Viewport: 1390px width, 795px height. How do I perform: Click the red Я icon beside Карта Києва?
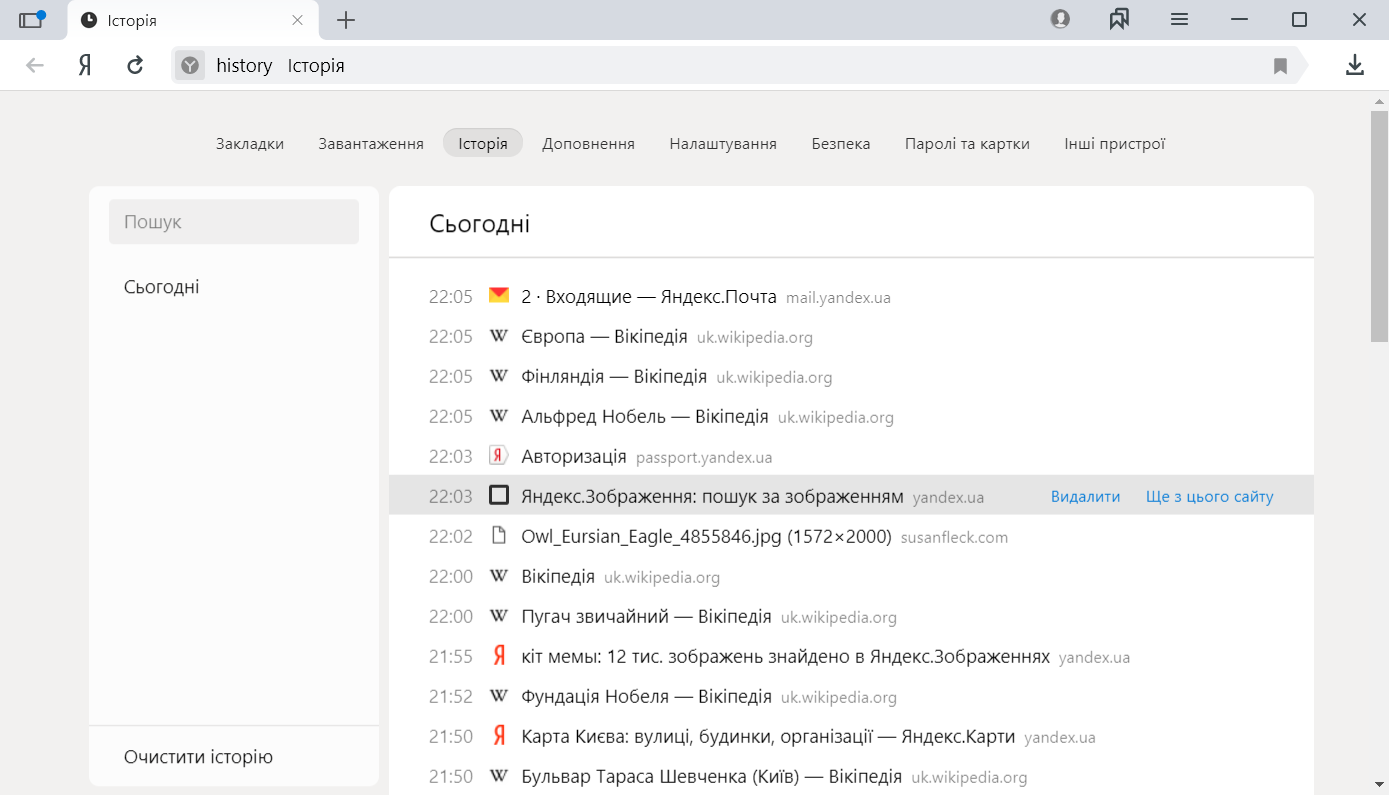499,736
